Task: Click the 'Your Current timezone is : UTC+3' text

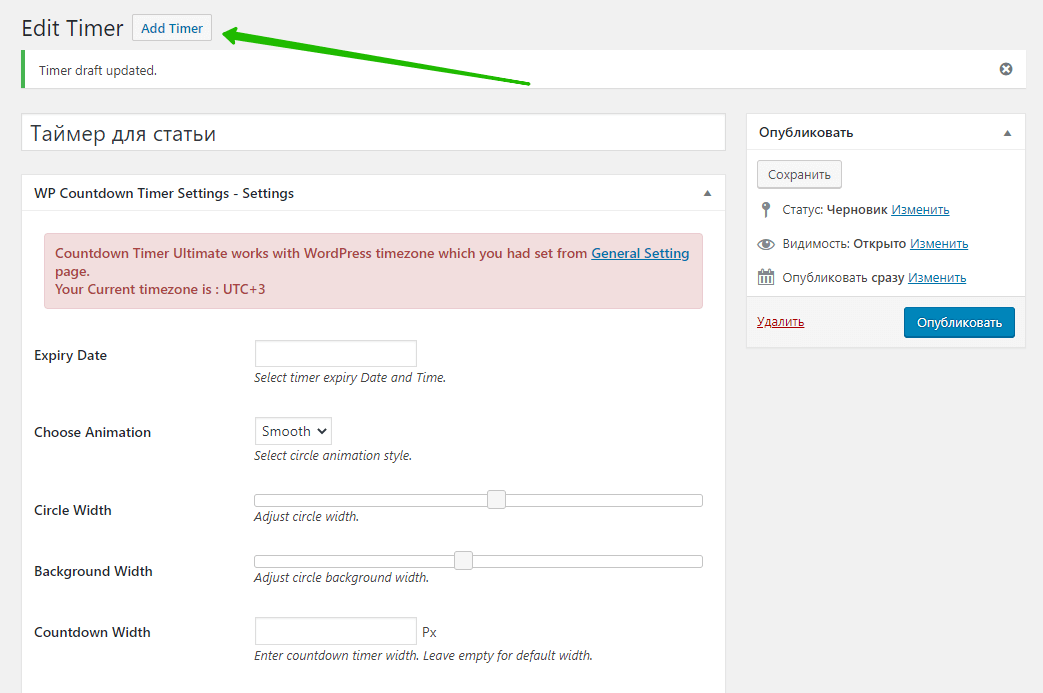Action: [x=160, y=289]
